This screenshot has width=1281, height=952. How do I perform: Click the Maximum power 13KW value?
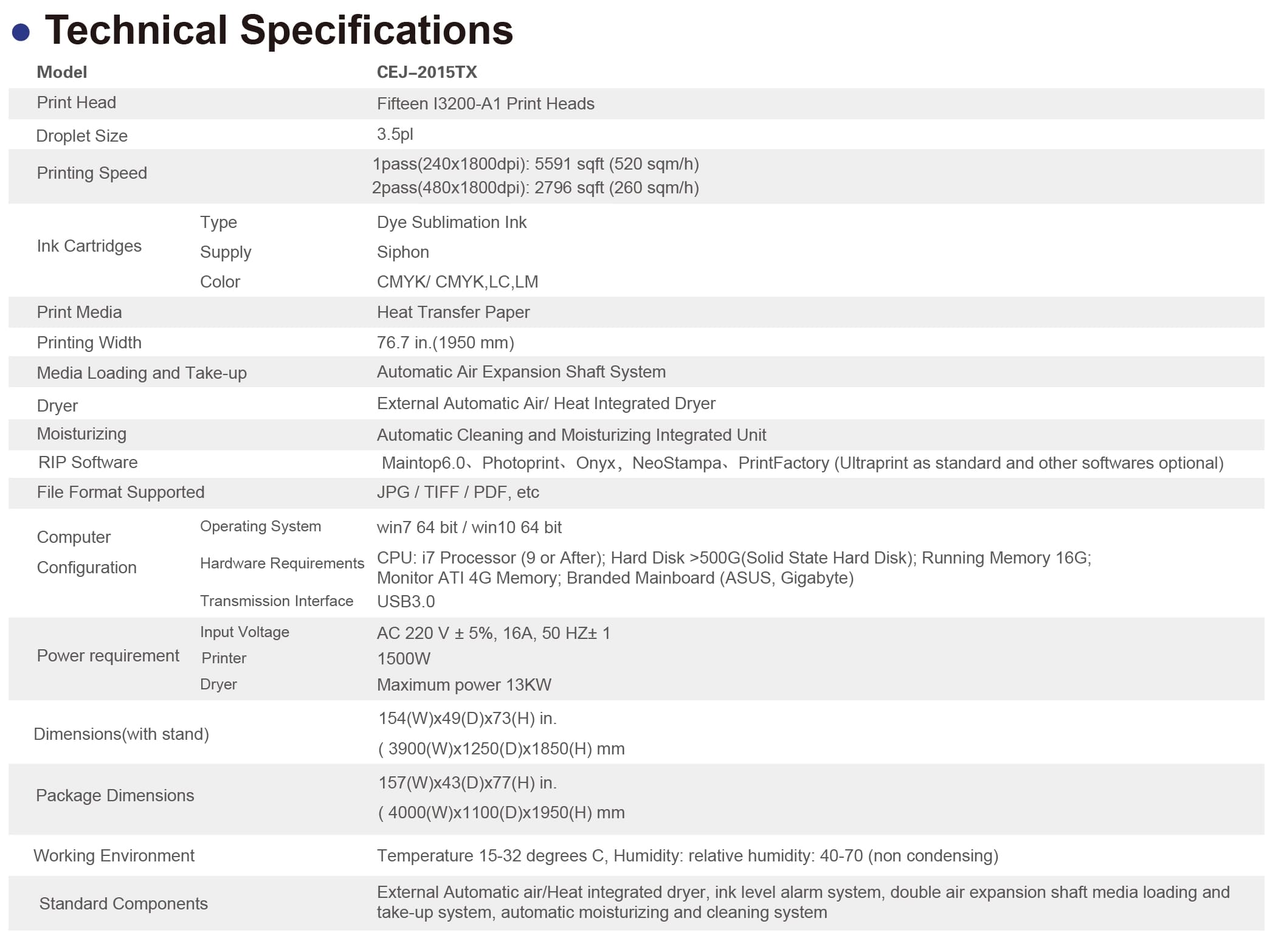[464, 685]
